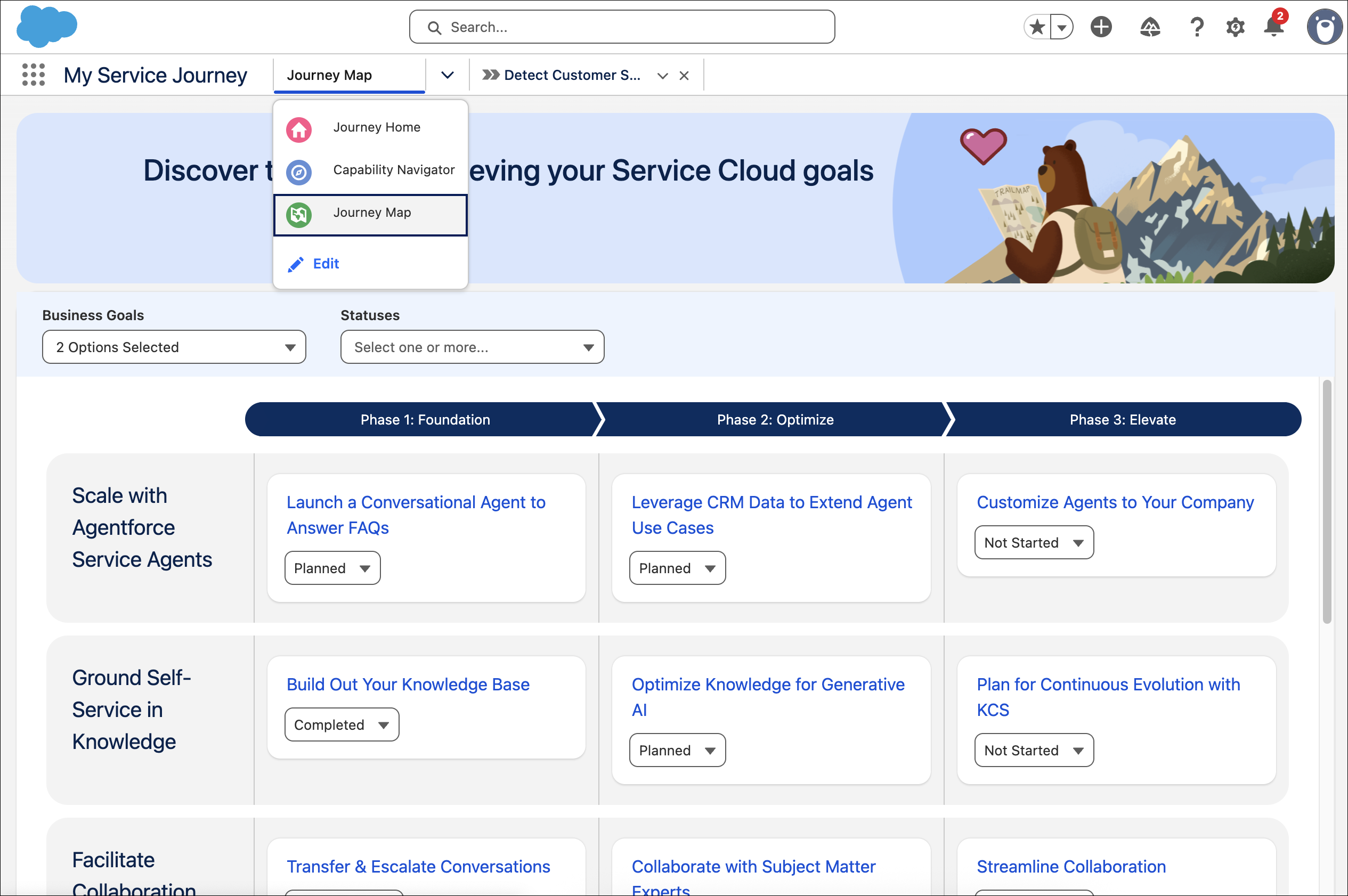Open Customize Agents to Your Company link
This screenshot has width=1348, height=896.
point(1114,502)
